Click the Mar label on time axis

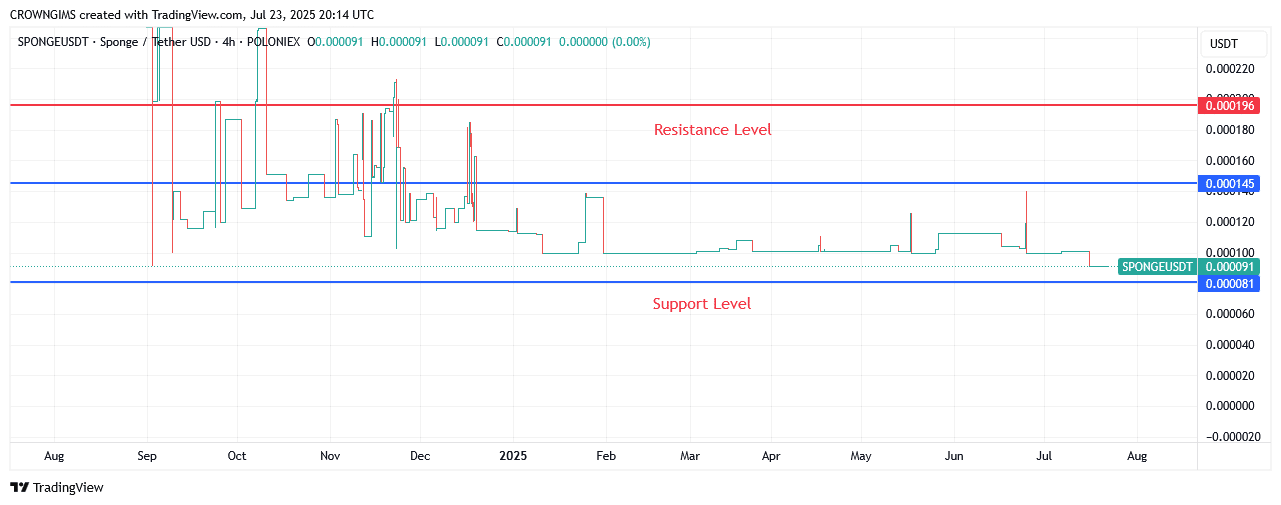[689, 456]
